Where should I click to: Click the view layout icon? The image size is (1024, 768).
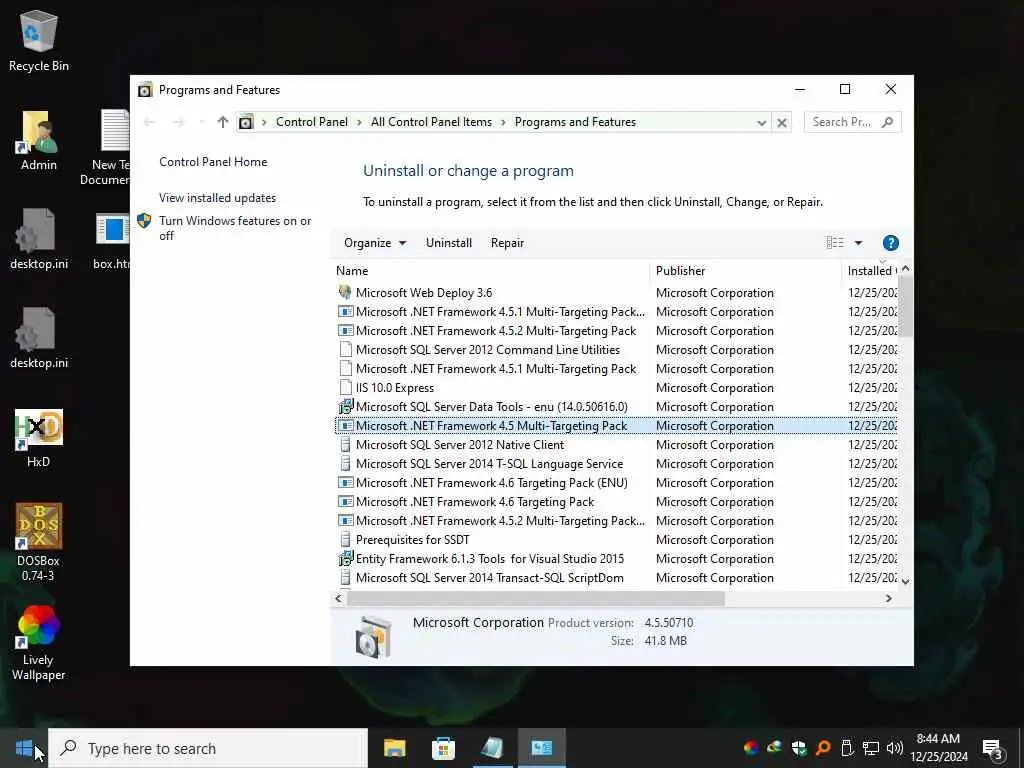click(x=835, y=243)
